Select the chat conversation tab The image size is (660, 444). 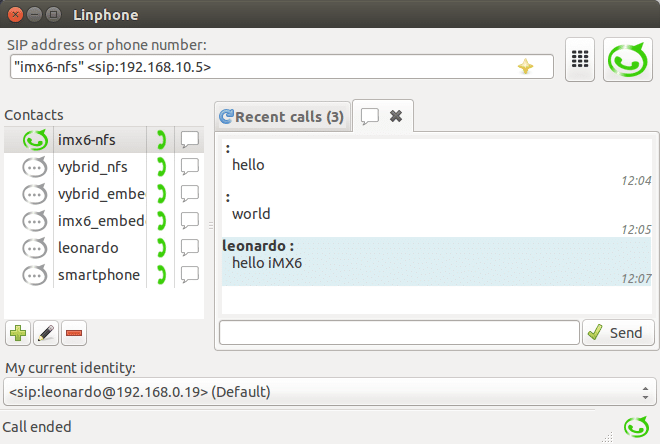point(370,117)
